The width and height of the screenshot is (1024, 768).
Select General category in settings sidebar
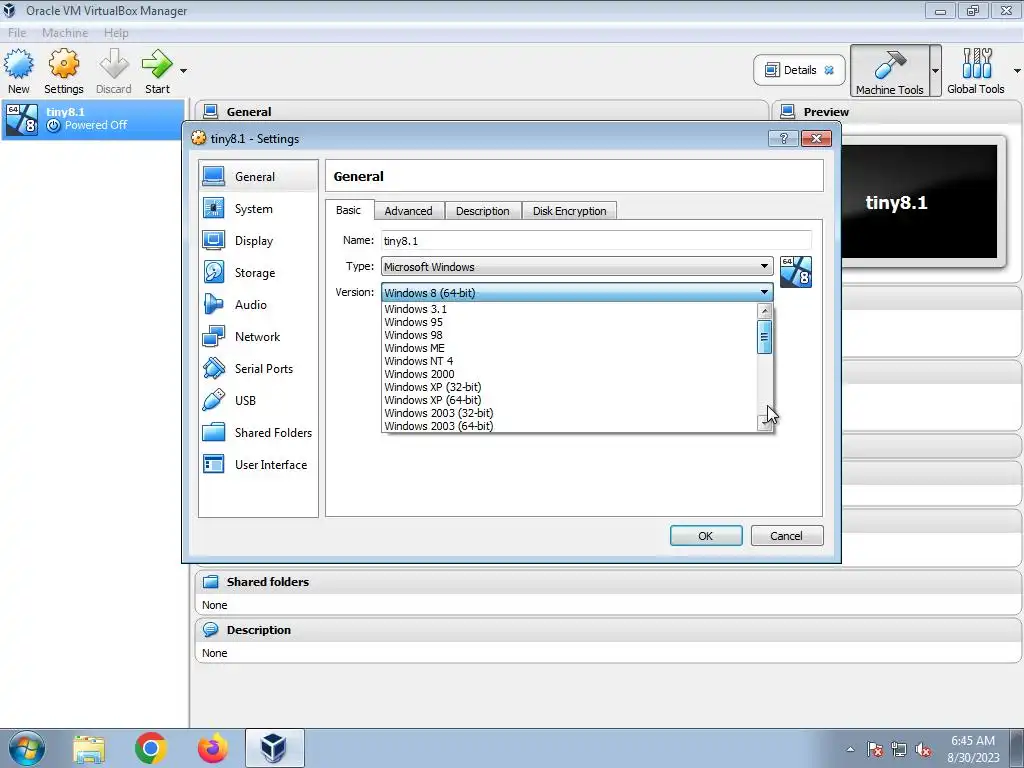(258, 176)
